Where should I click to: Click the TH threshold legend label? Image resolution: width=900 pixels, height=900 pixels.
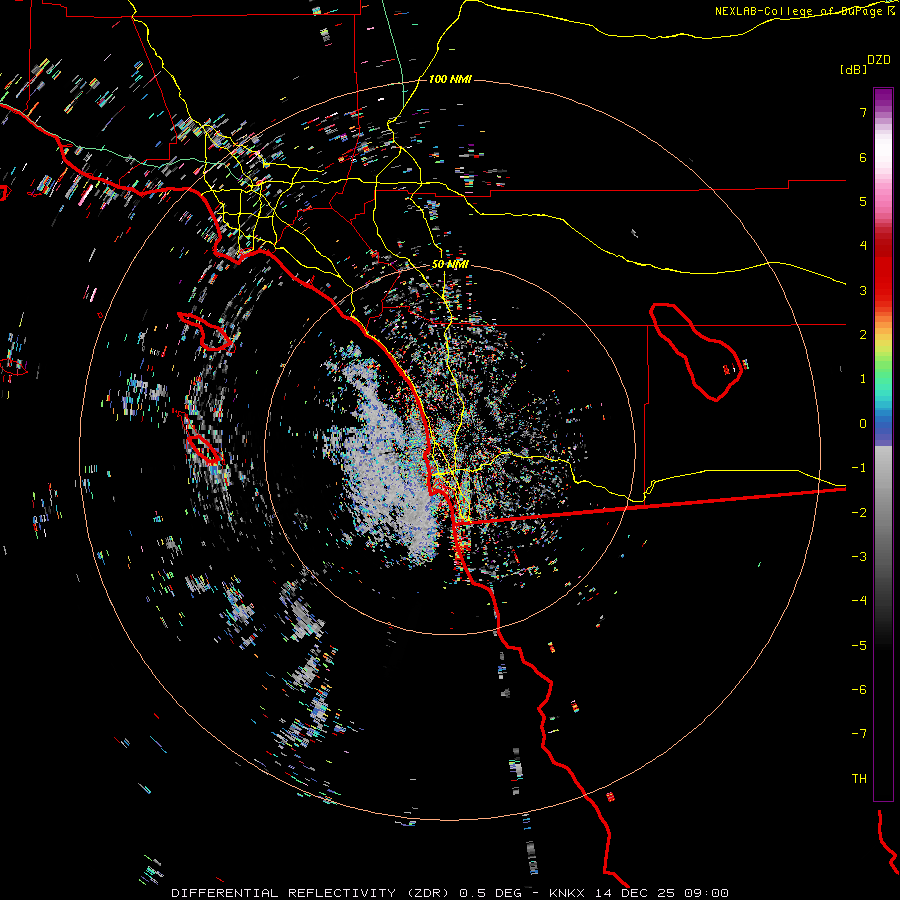point(859,779)
